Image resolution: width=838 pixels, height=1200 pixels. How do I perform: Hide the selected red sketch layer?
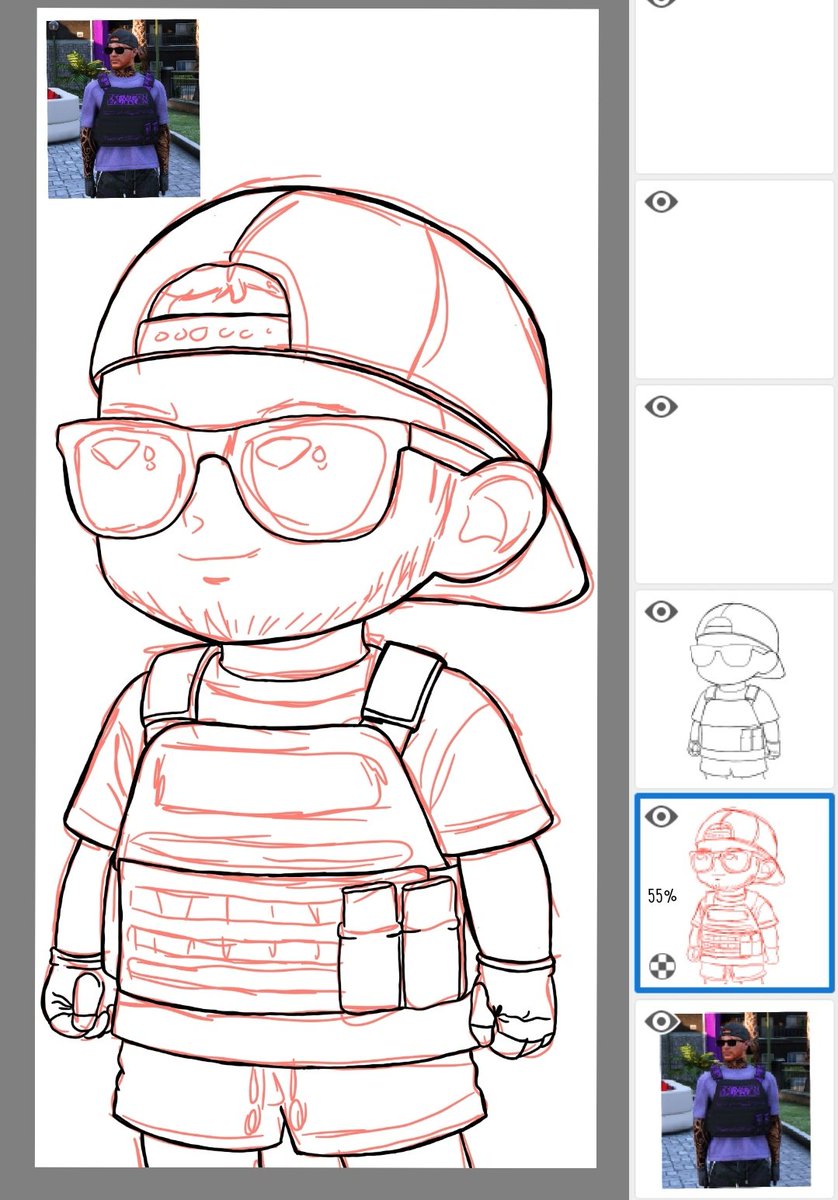(x=659, y=815)
